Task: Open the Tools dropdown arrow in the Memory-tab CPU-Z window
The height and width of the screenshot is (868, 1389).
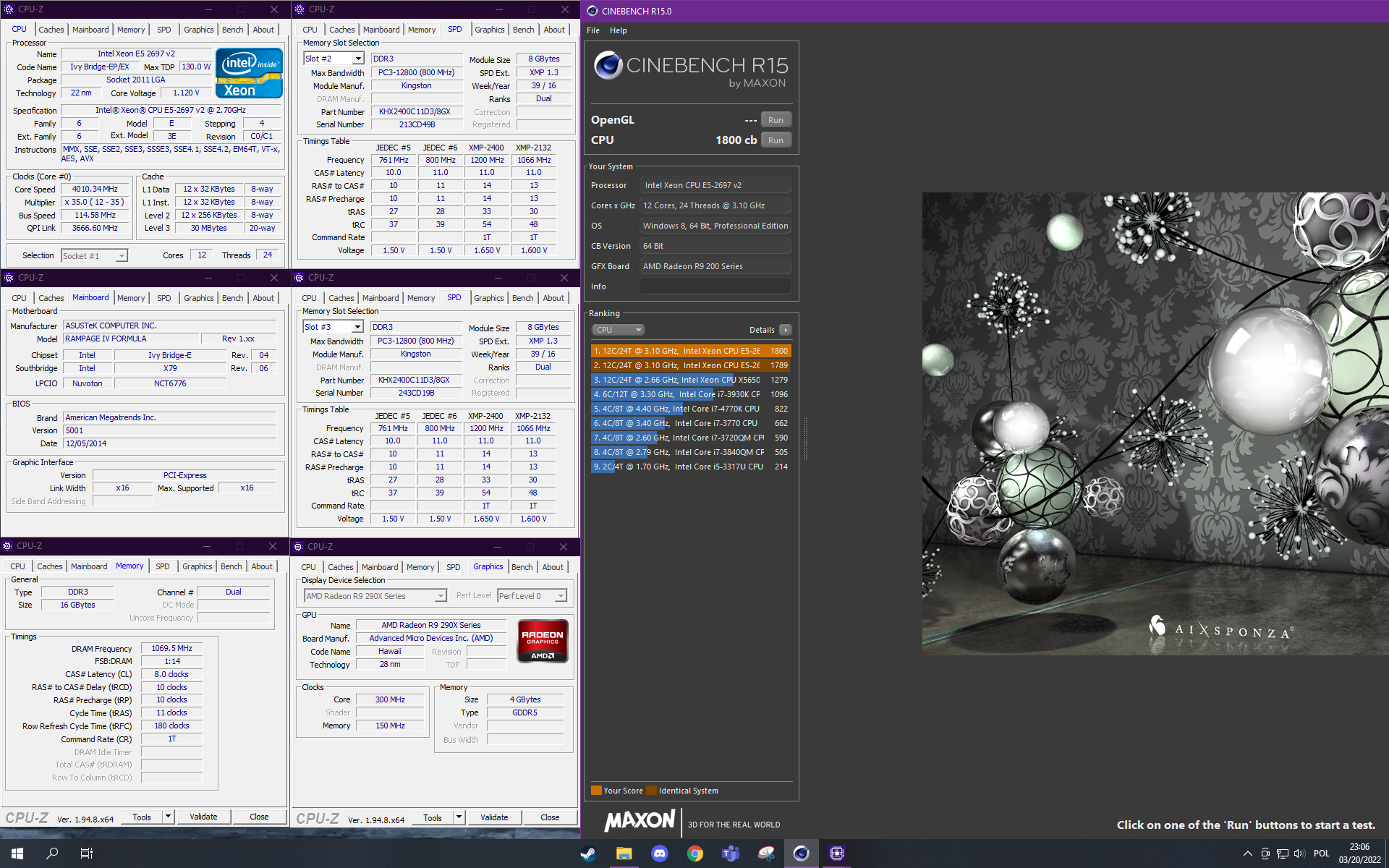Action: click(x=168, y=817)
